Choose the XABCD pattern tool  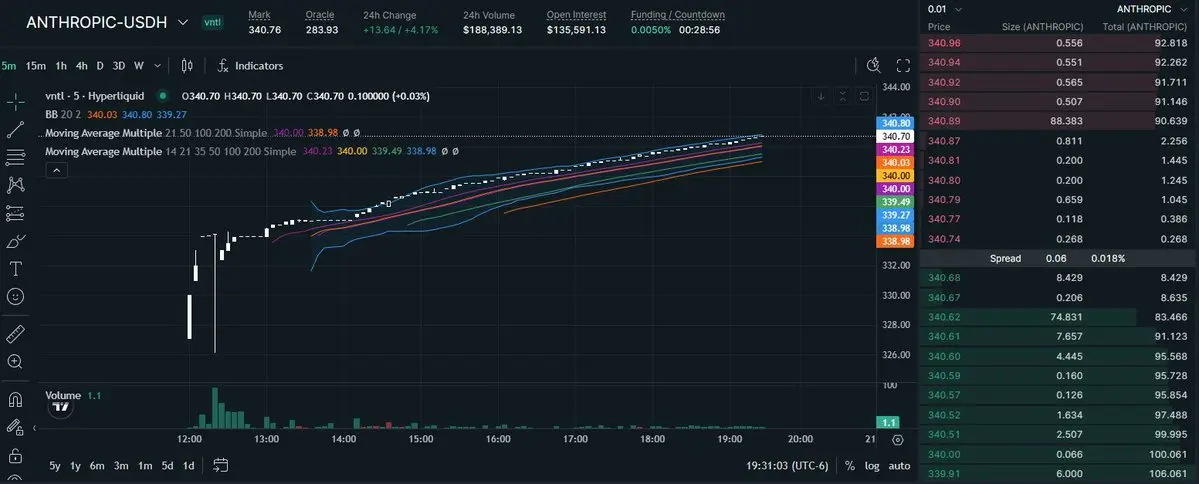[x=15, y=184]
